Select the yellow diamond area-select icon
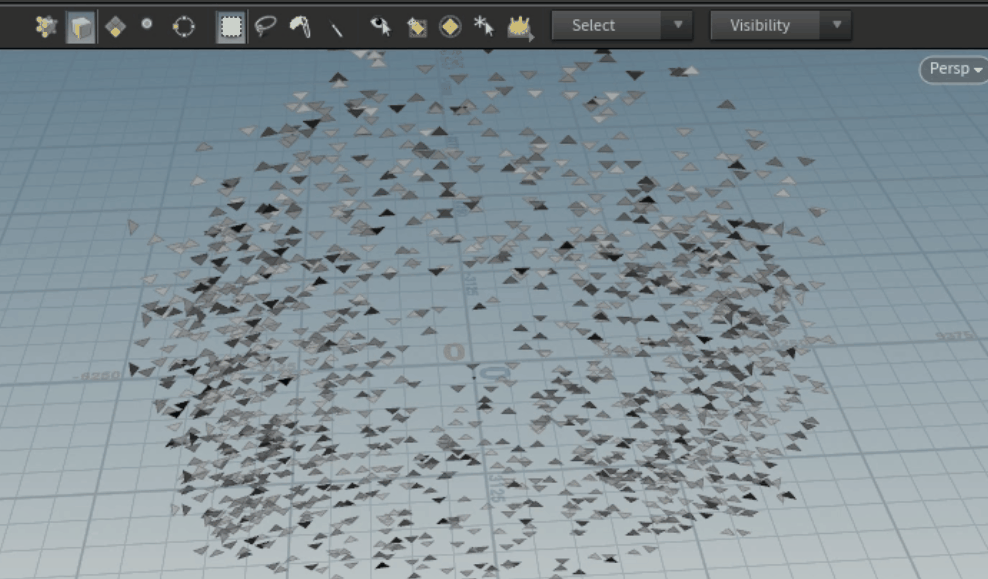Image resolution: width=988 pixels, height=579 pixels. click(448, 25)
